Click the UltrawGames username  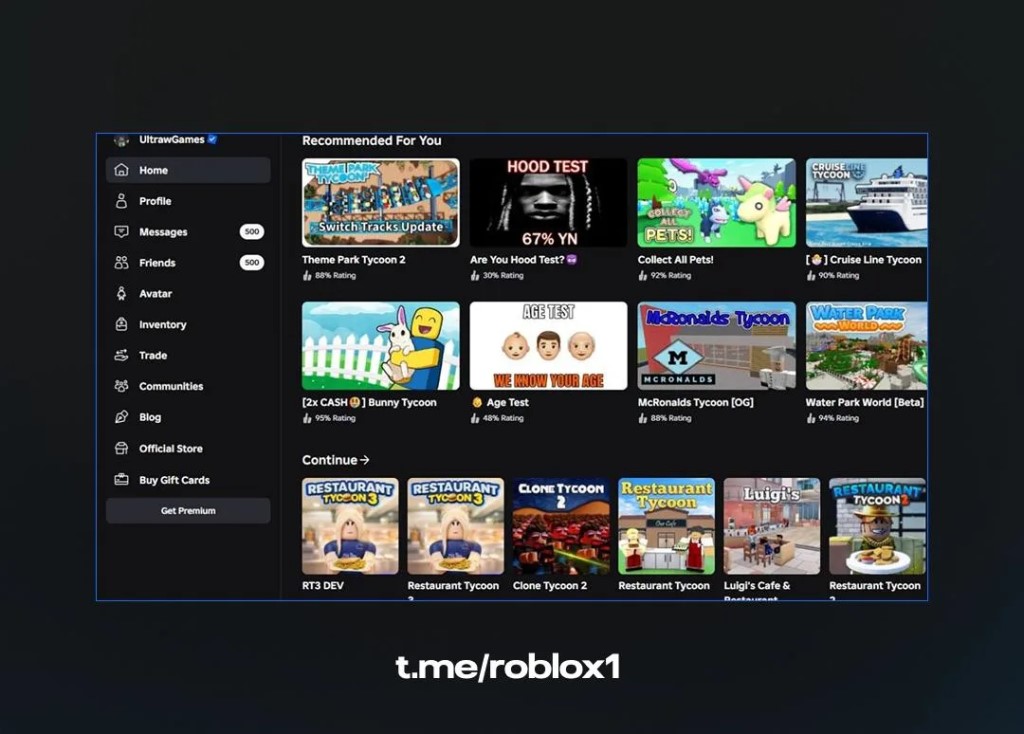pos(172,139)
